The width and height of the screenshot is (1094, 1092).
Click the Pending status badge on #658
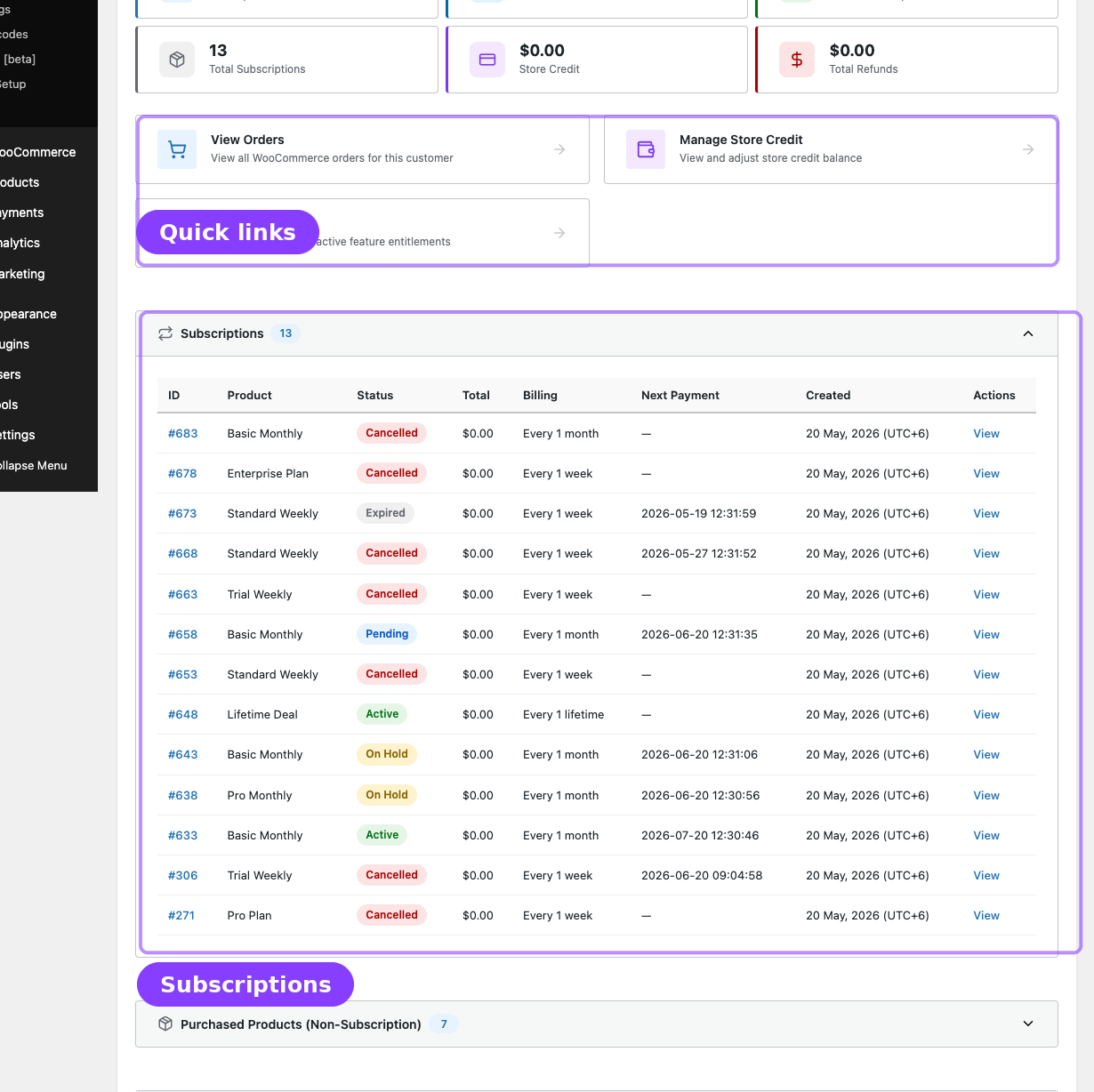387,634
